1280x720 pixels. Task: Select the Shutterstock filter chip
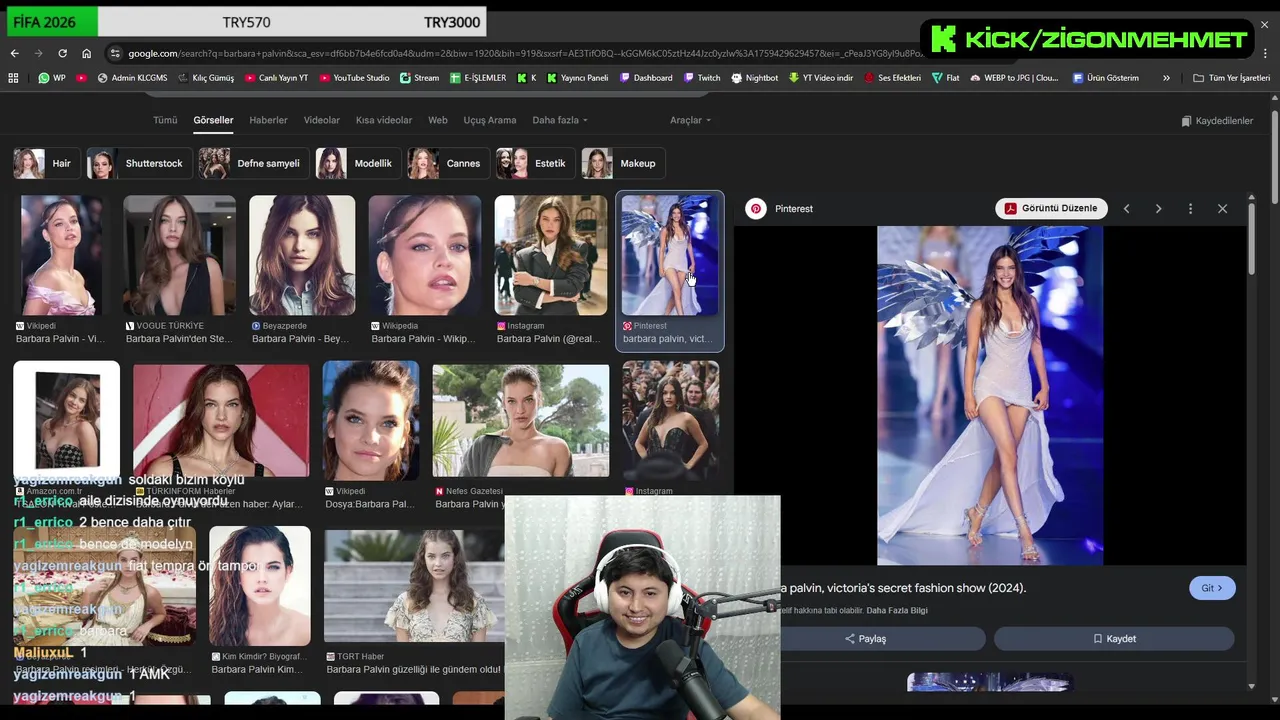(x=139, y=163)
